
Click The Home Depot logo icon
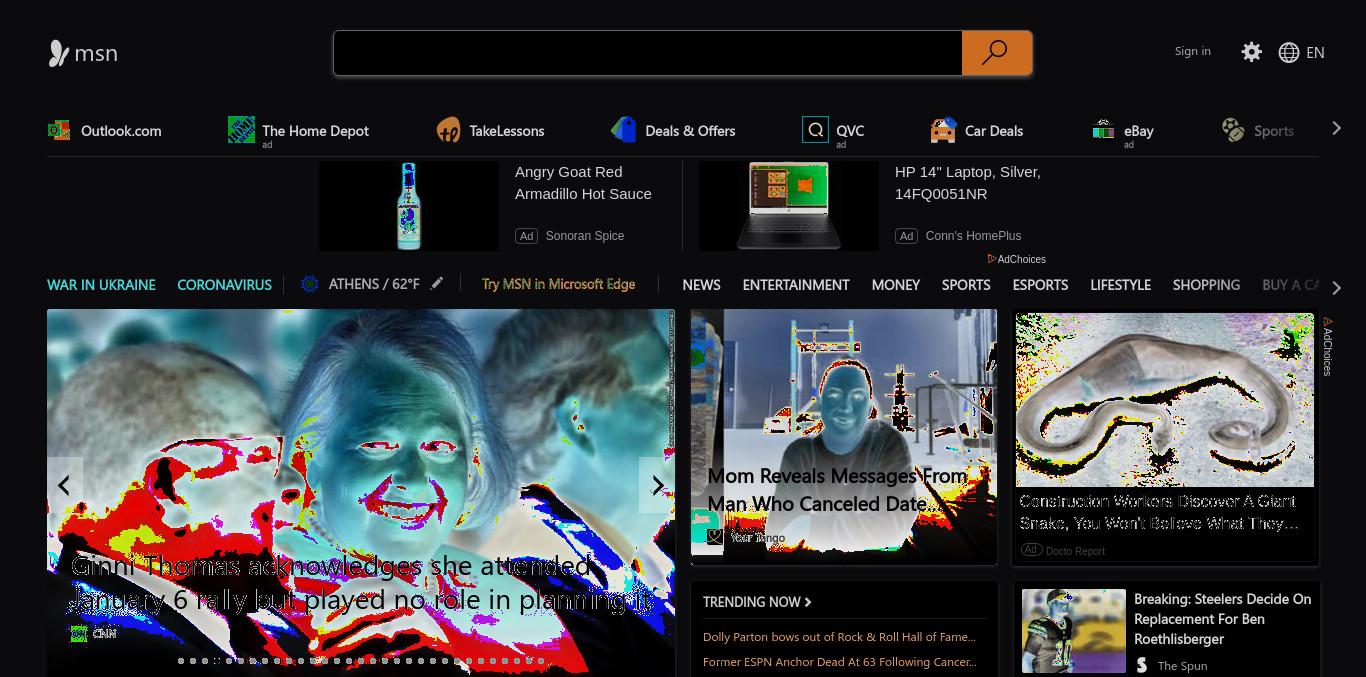(241, 129)
